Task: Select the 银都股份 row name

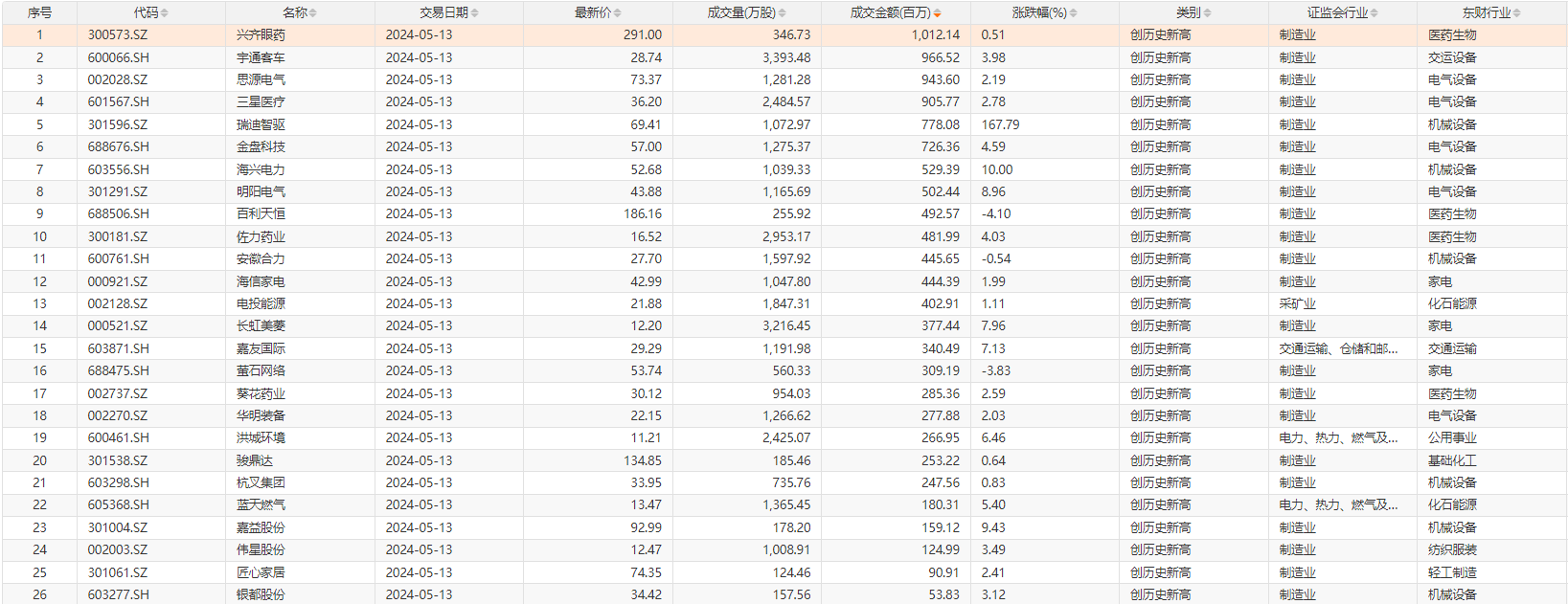Action: click(x=261, y=594)
